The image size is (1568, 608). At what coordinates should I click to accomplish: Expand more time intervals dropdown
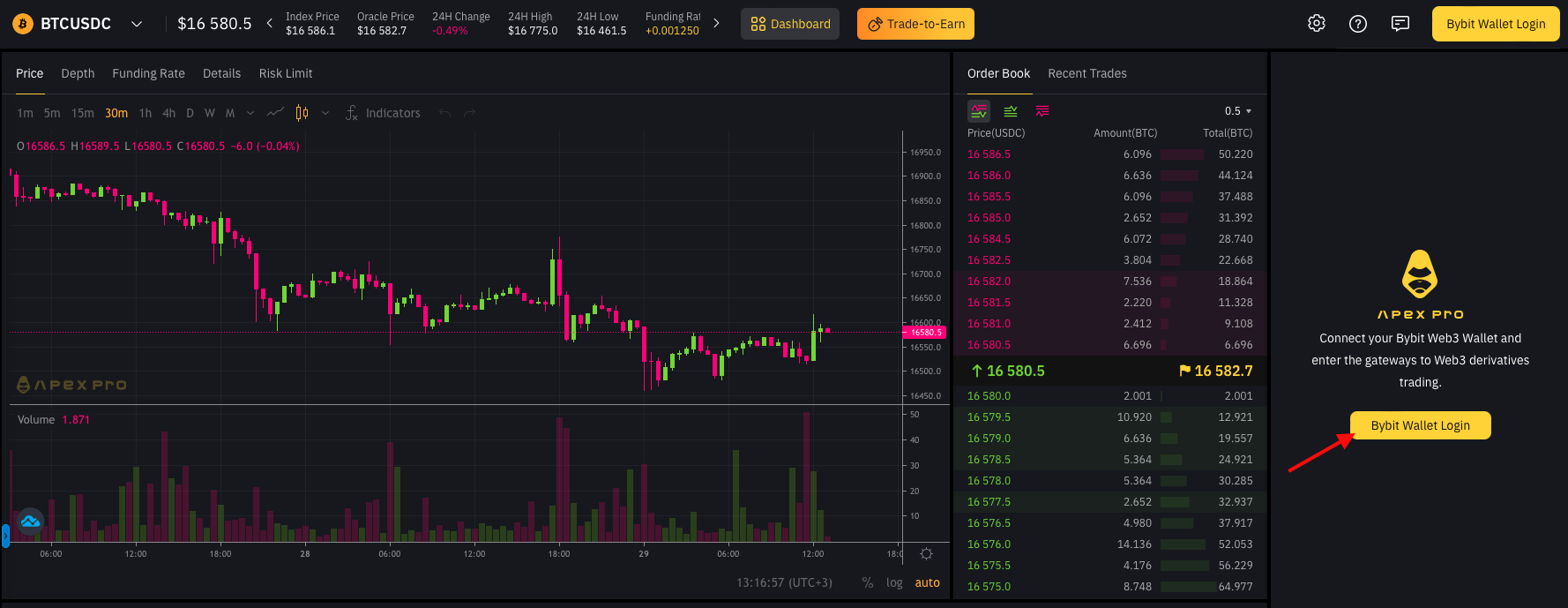click(250, 113)
